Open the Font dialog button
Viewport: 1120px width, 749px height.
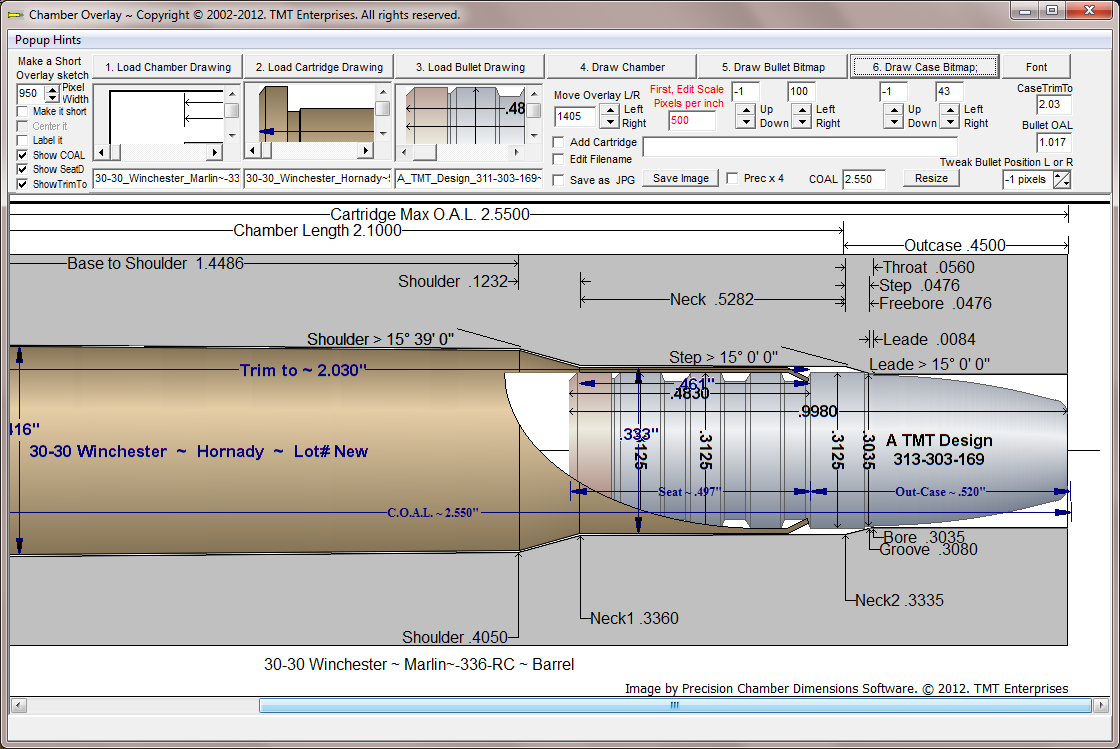pyautogui.click(x=1036, y=67)
